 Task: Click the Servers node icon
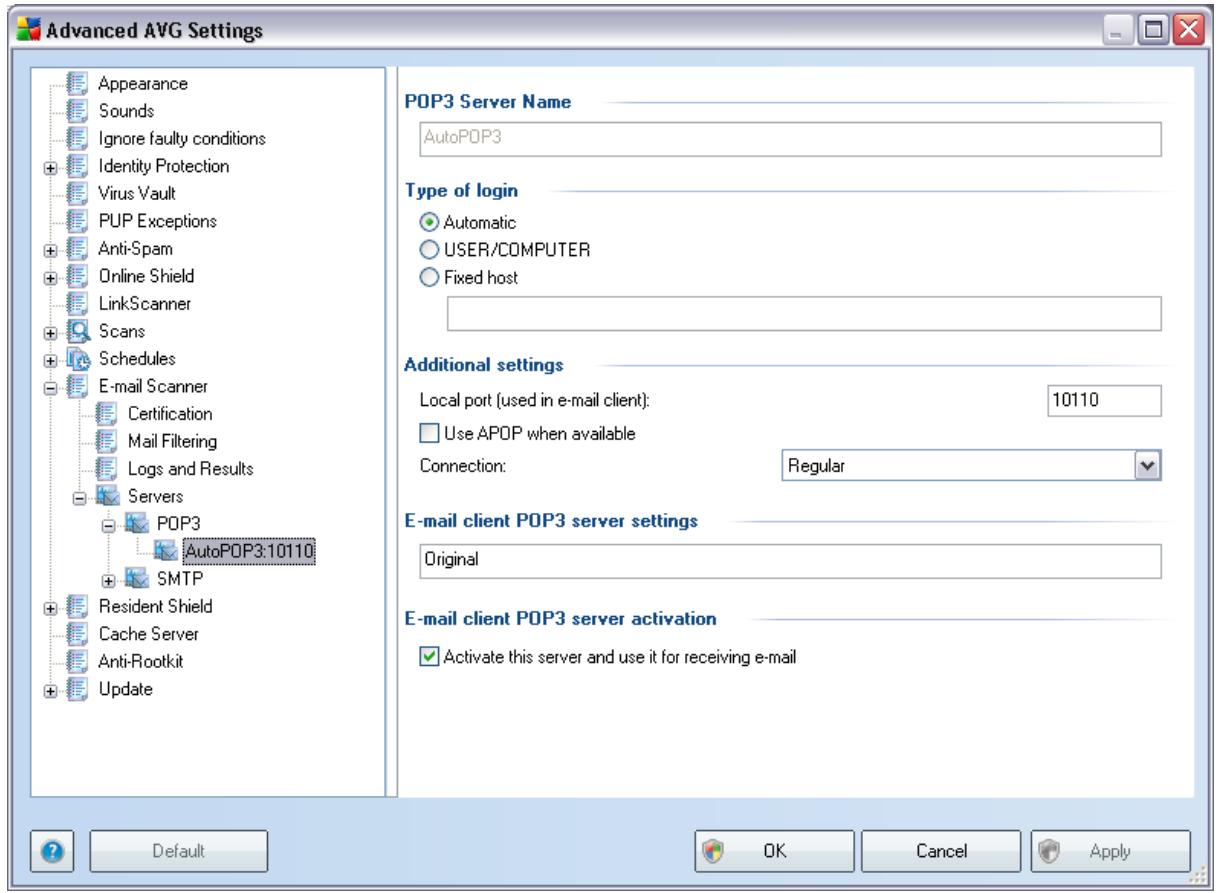(107, 494)
